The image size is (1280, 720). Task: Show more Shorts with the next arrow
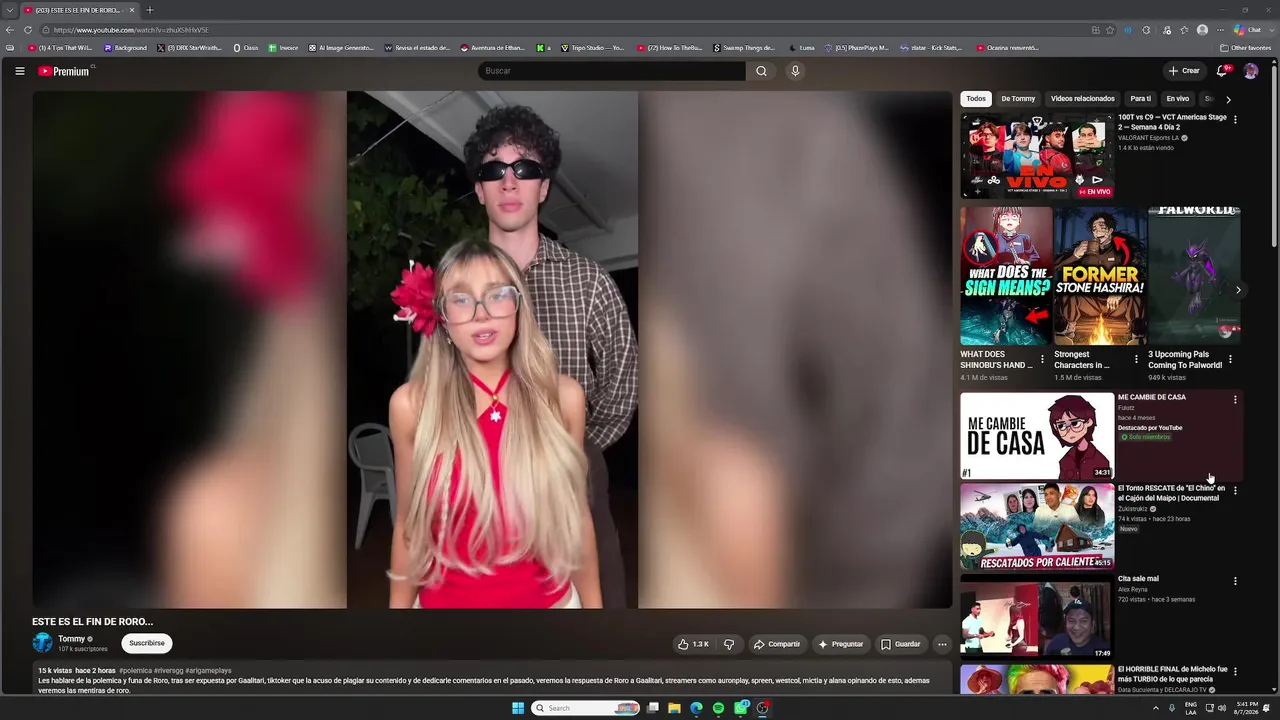click(x=1238, y=290)
